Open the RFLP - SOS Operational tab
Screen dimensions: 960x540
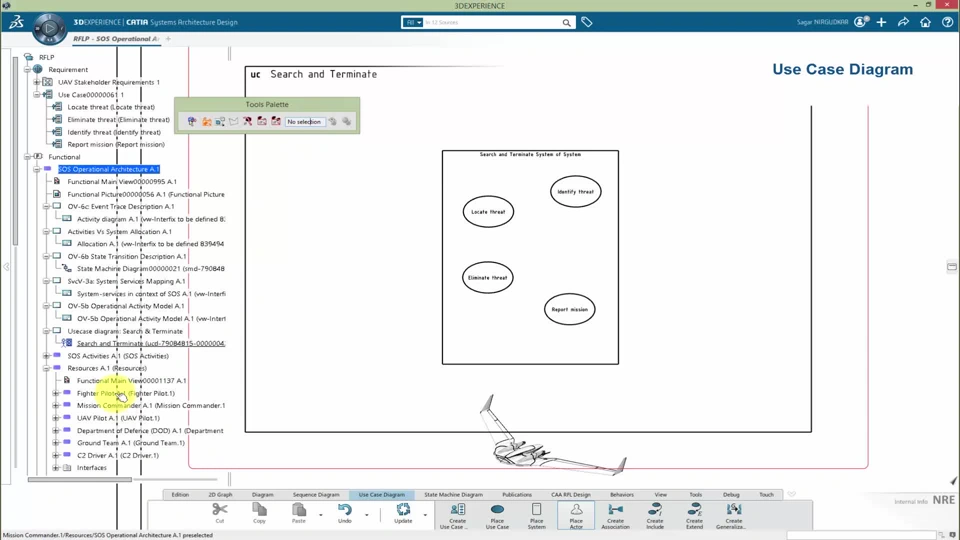tap(116, 39)
